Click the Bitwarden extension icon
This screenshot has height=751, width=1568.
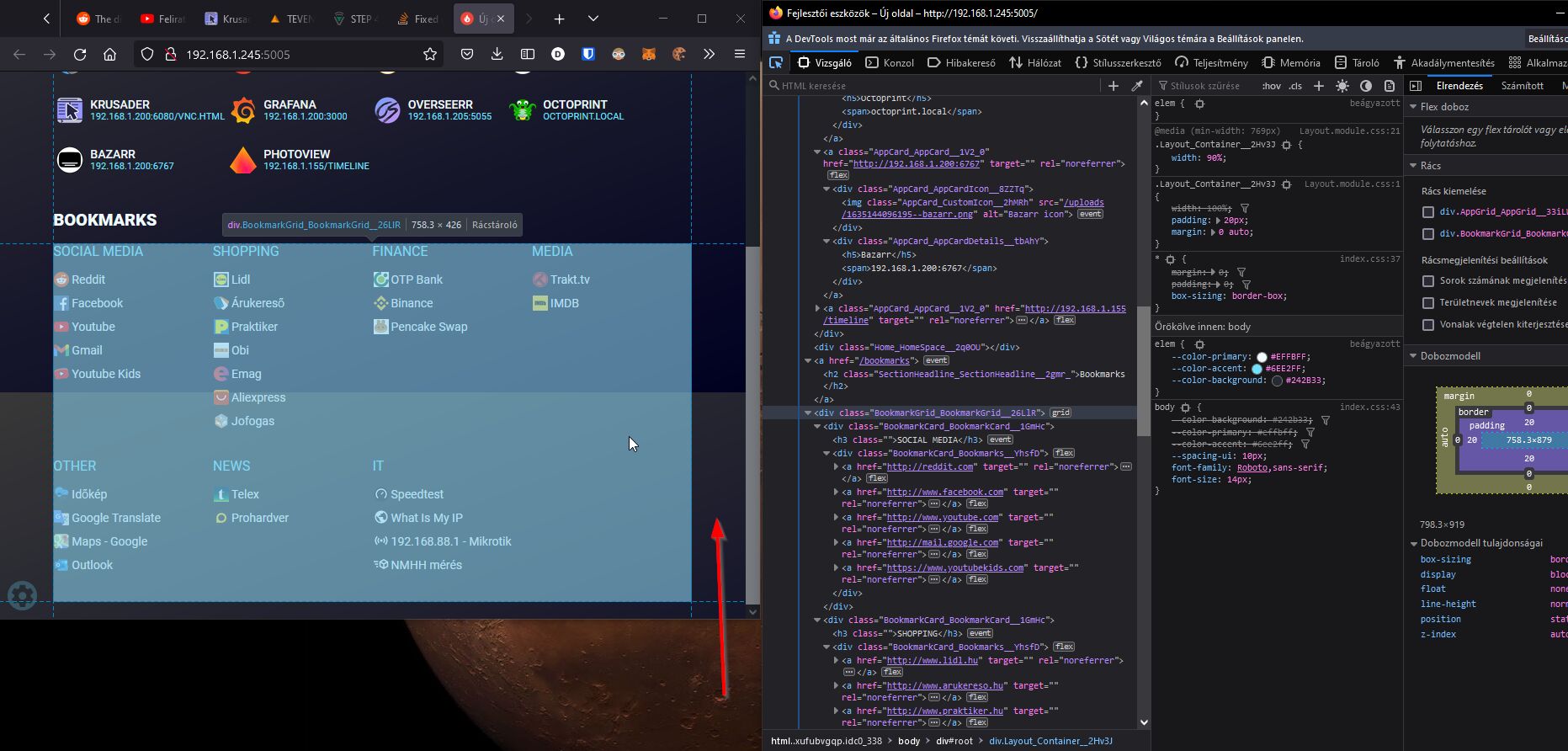coord(588,54)
